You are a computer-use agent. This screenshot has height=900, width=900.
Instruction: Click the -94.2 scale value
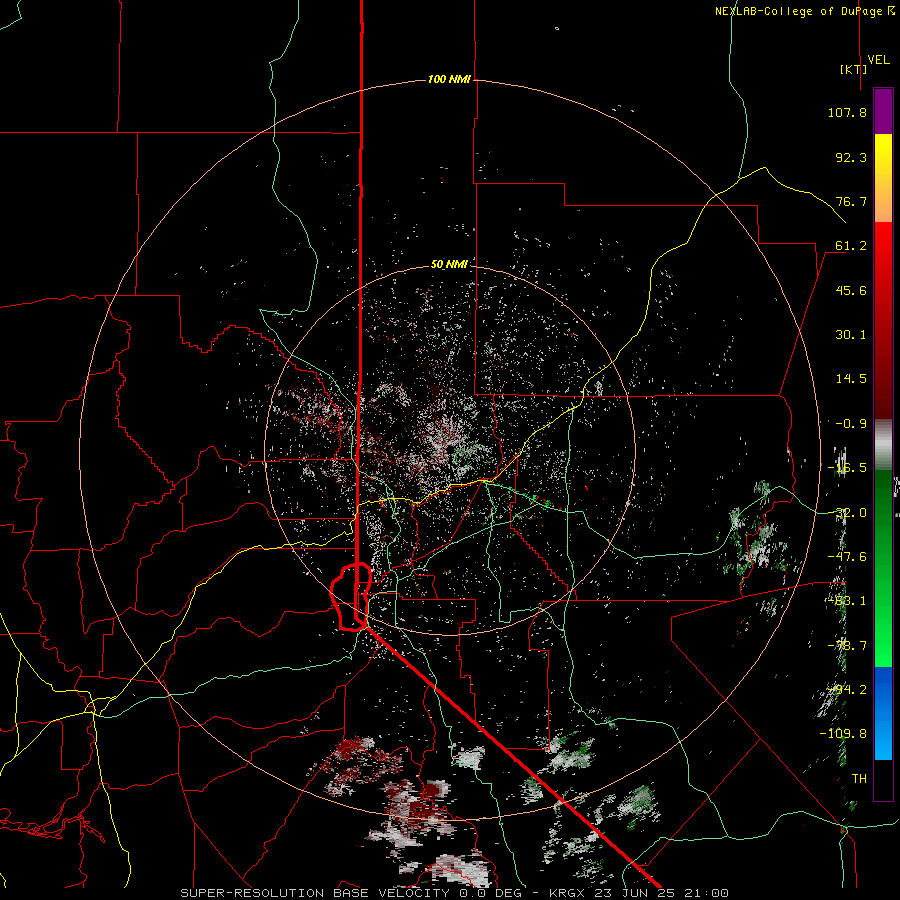pos(847,690)
